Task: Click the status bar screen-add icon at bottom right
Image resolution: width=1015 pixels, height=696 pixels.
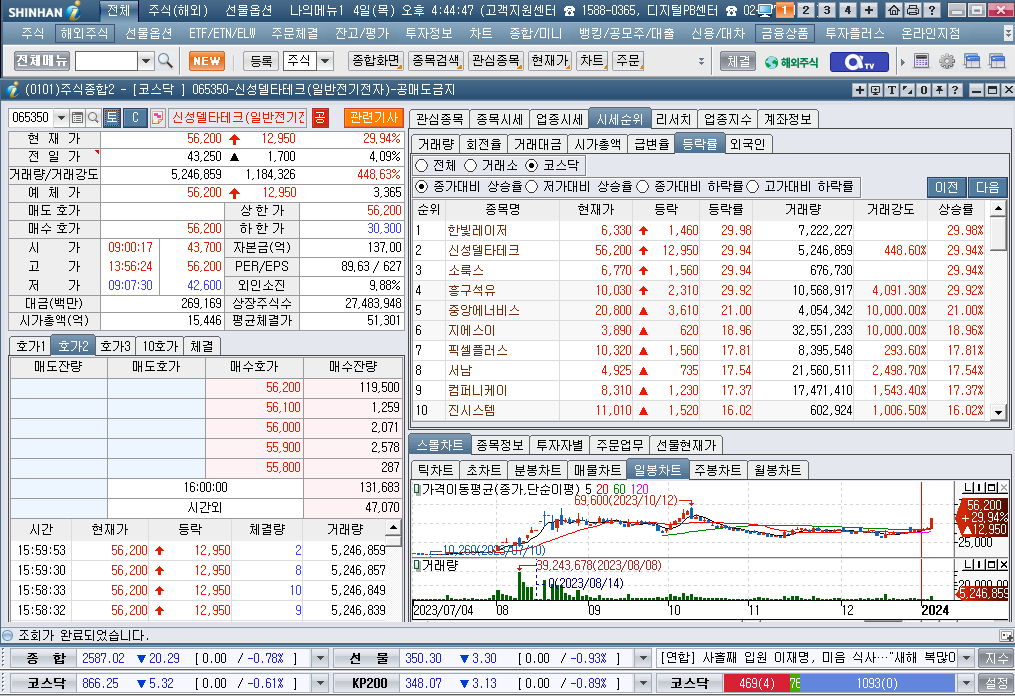Action: (x=1006, y=635)
